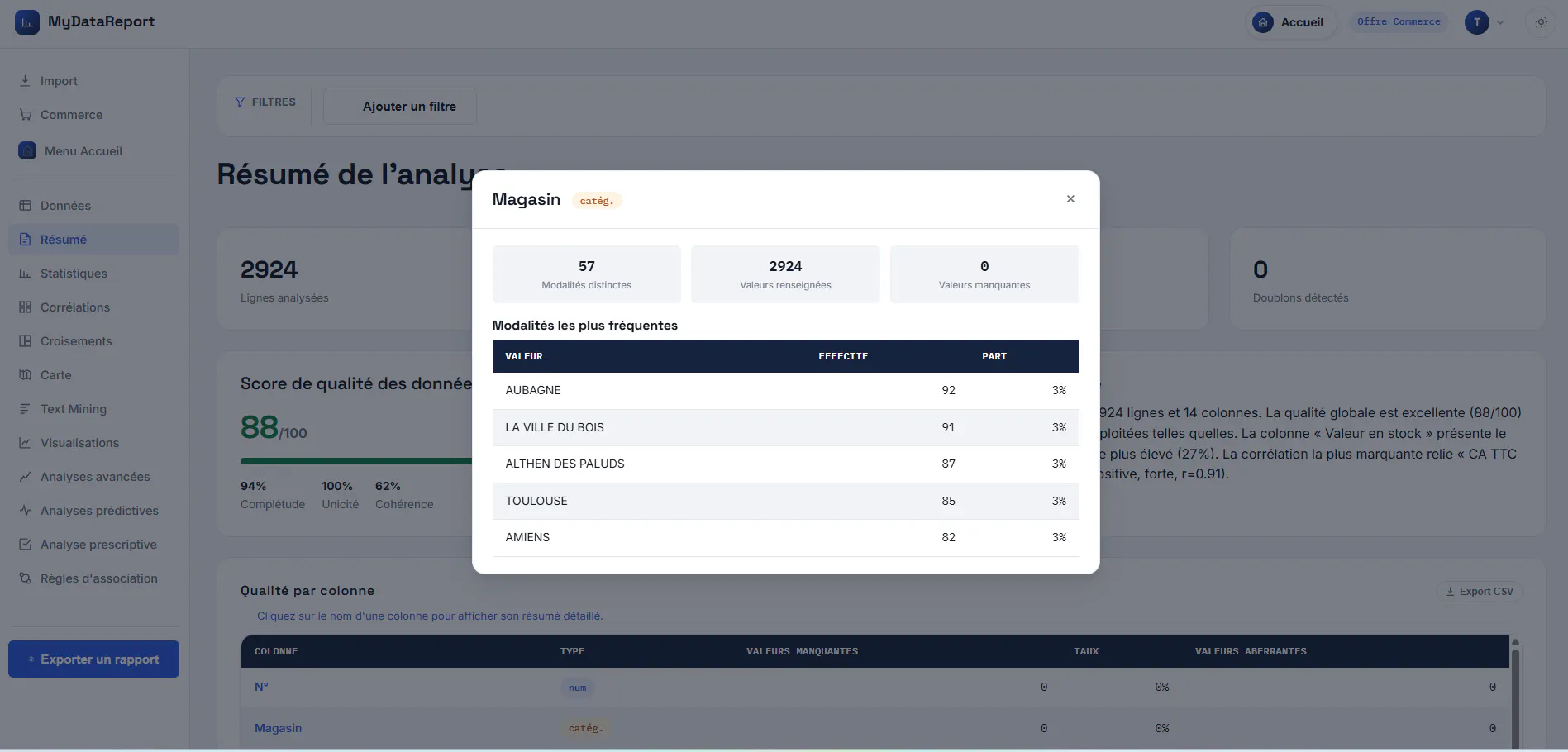Viewport: 1568px width, 752px height.
Task: Click the catég. tag in dialog header
Action: click(597, 201)
